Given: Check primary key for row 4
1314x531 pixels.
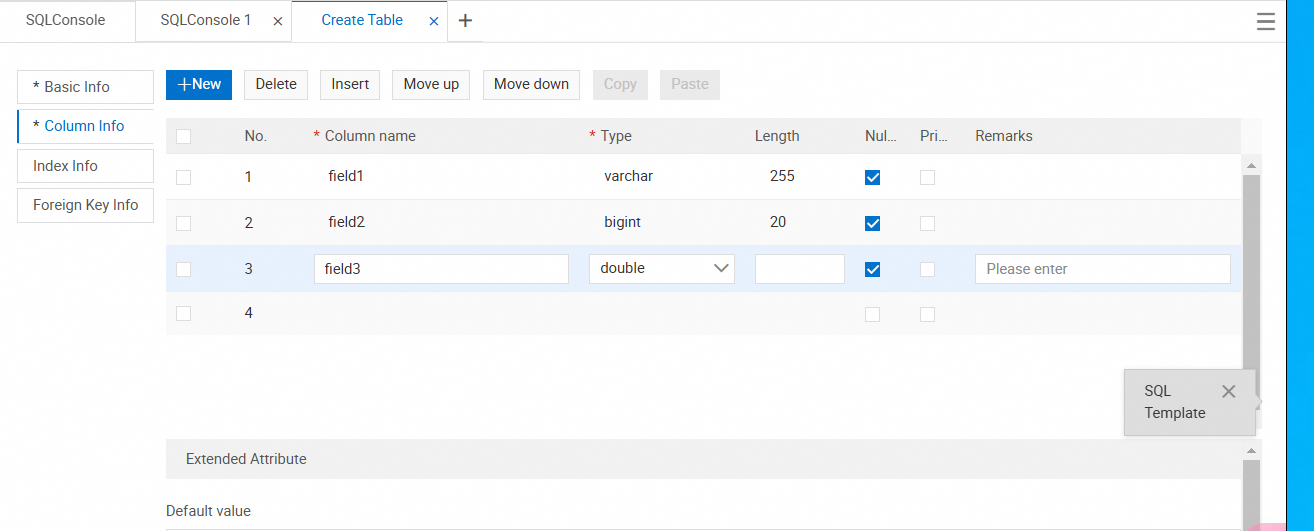Looking at the screenshot, I should (927, 314).
